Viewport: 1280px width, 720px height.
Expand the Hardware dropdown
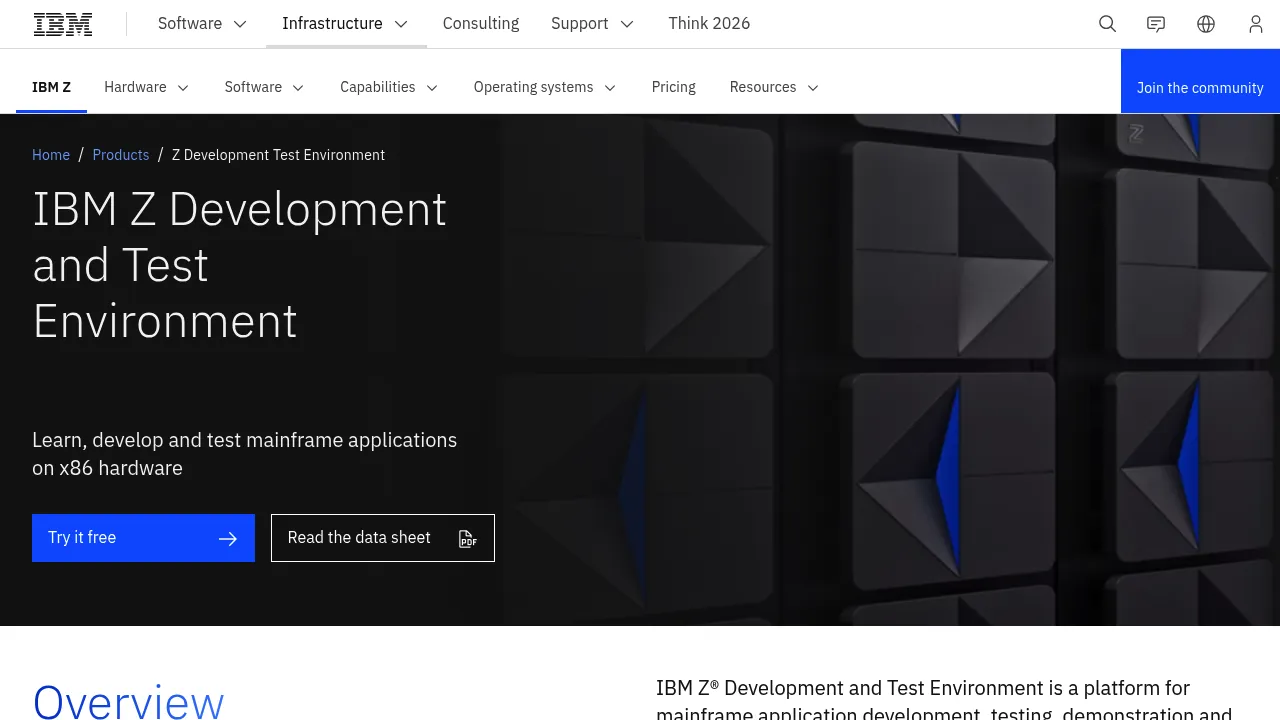click(x=147, y=87)
